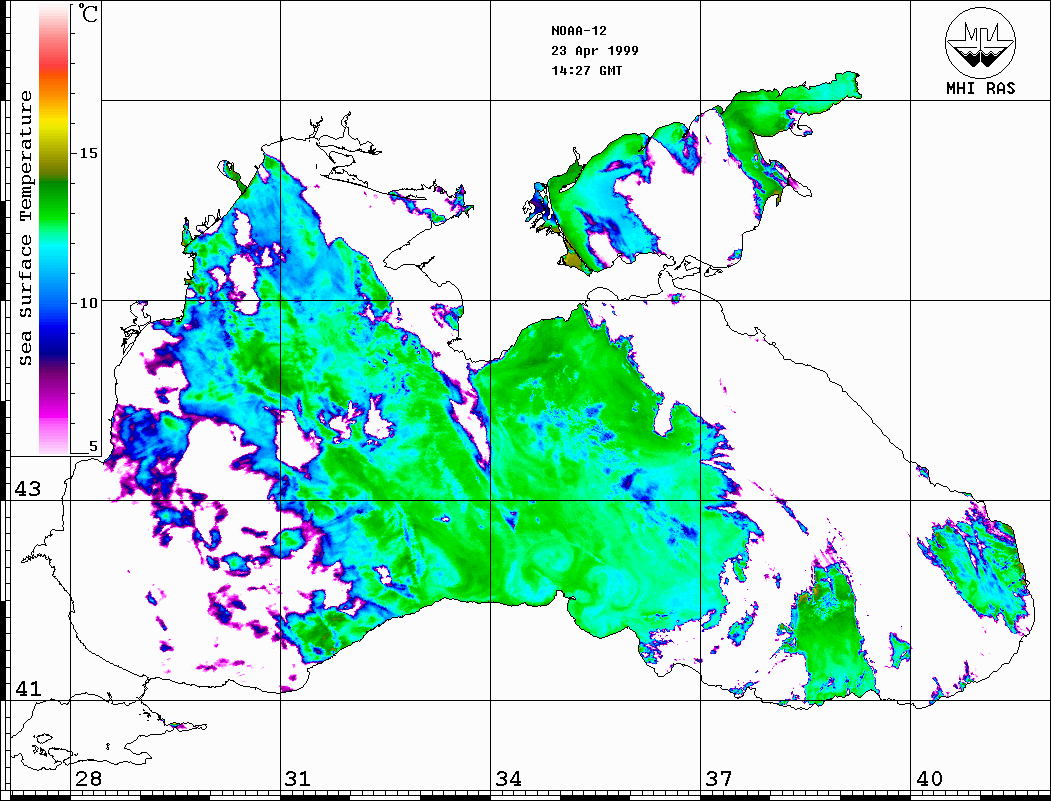Click the "°C" unit label
The height and width of the screenshot is (801, 1051).
click(88, 13)
